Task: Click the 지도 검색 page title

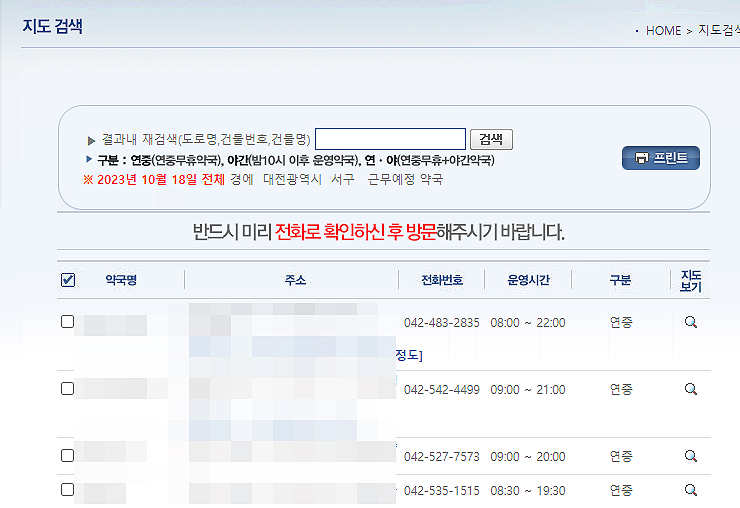Action: coord(52,26)
